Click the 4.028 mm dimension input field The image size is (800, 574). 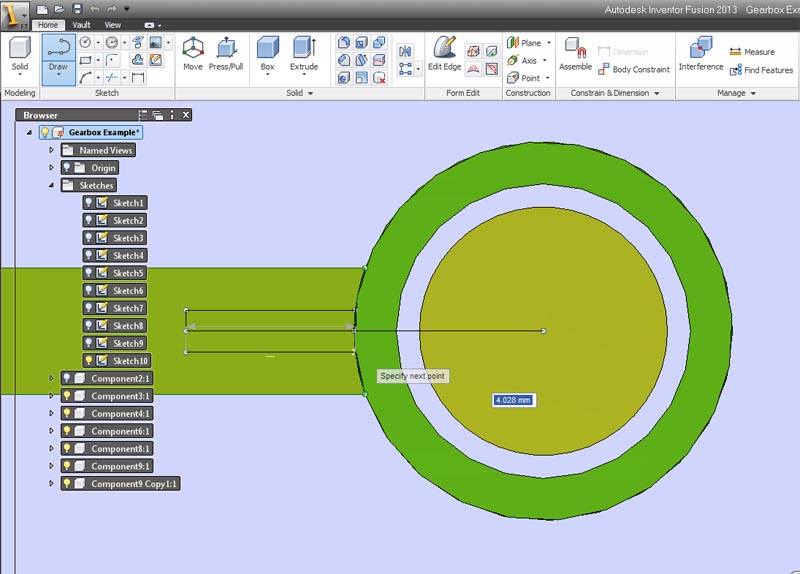click(x=513, y=400)
